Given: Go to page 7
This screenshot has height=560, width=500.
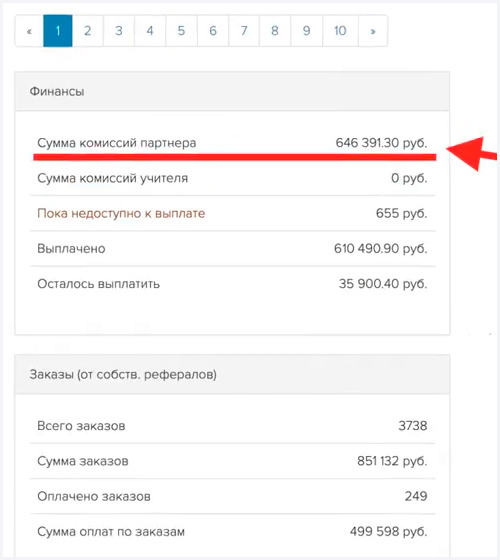Looking at the screenshot, I should coord(244,31).
